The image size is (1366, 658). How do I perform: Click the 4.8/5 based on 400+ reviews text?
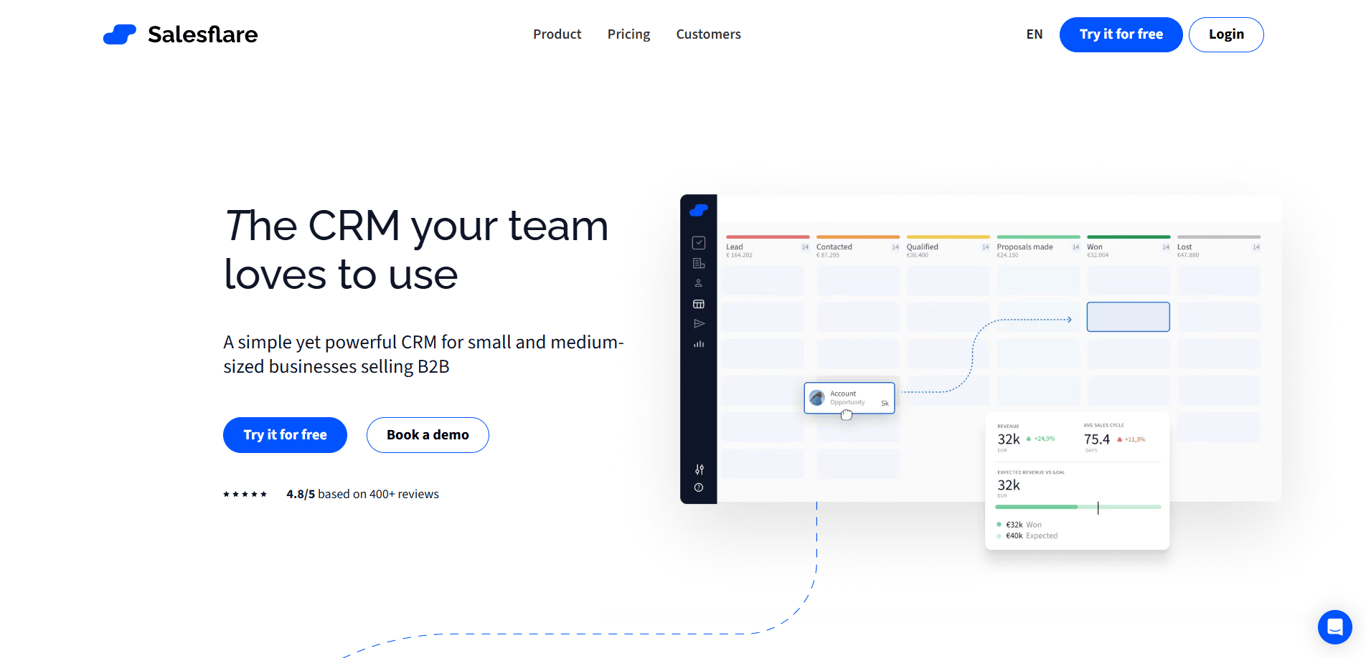[362, 494]
